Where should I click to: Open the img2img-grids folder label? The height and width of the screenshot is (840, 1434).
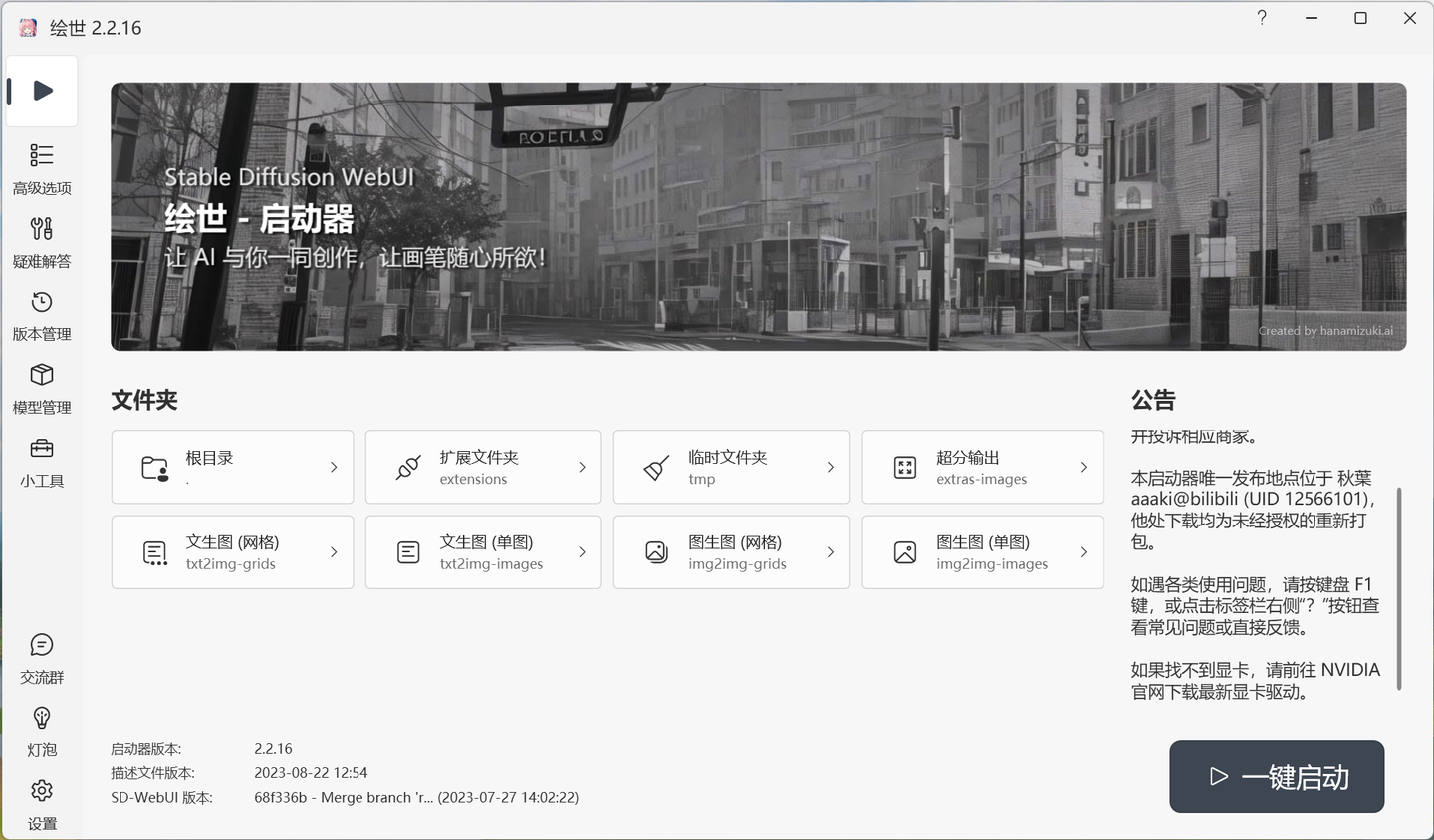click(737, 564)
